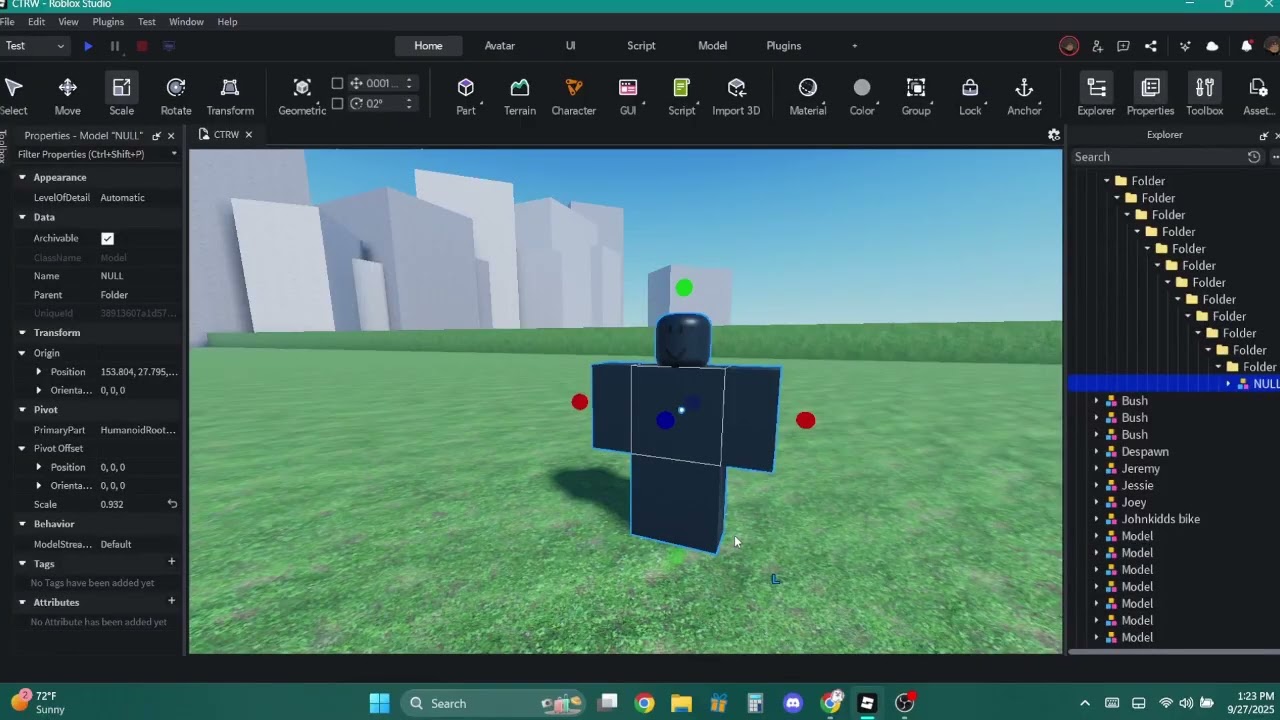
Task: Switch to the Avatar tab
Action: pos(500,46)
